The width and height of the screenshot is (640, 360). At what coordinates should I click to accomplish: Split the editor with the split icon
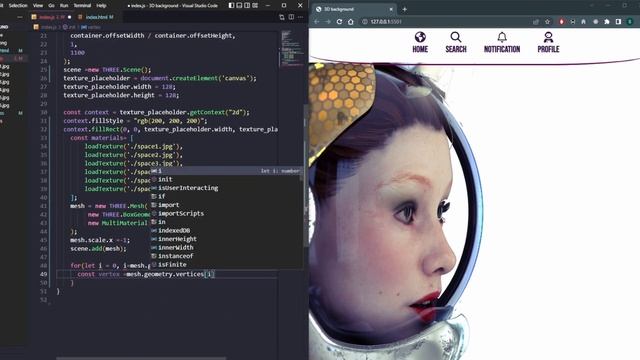(x=291, y=17)
